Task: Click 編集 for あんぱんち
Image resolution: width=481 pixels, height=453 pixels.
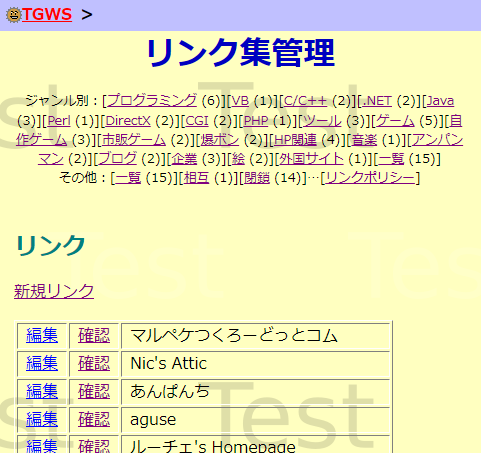Action: (x=42, y=391)
